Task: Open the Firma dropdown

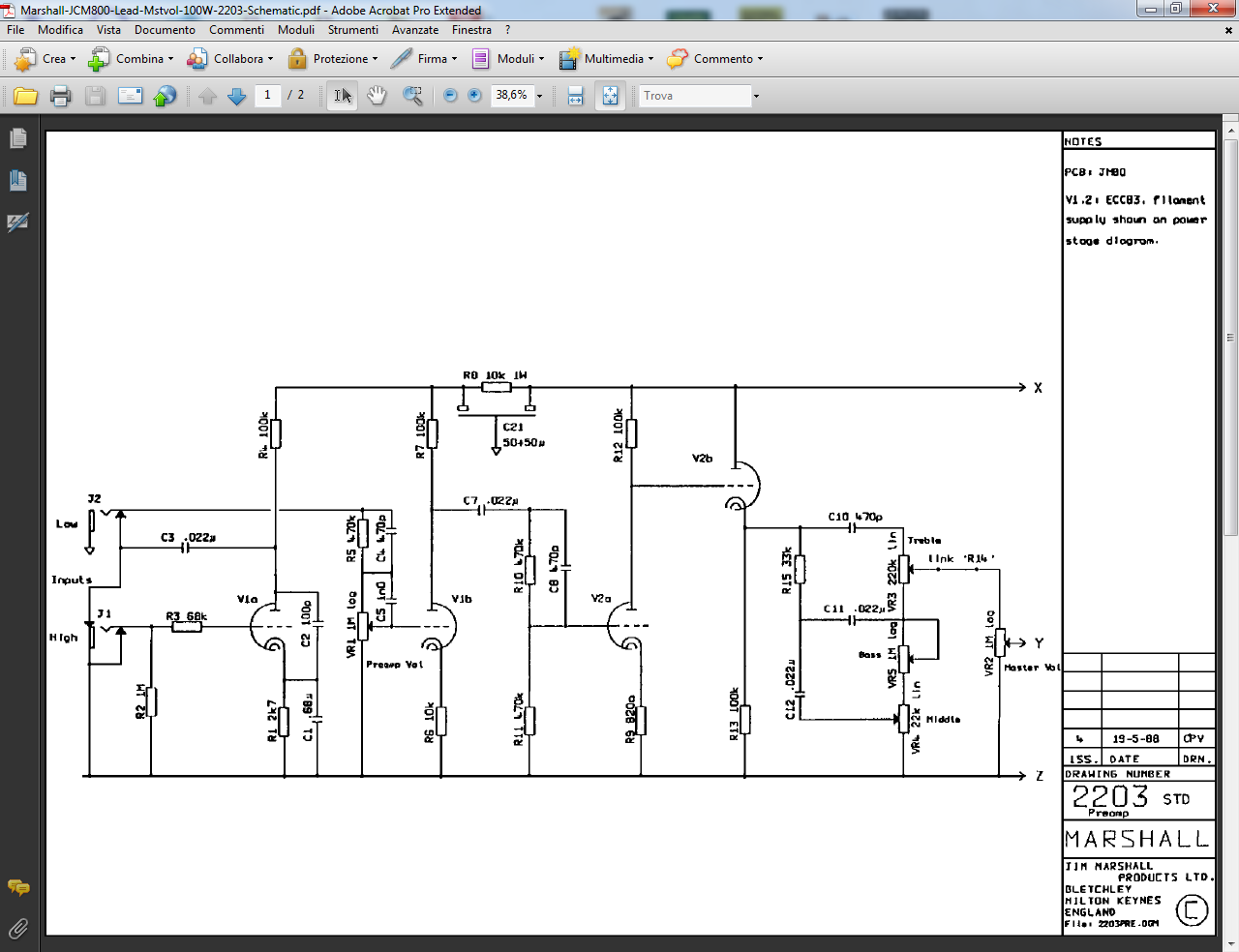Action: [x=425, y=59]
